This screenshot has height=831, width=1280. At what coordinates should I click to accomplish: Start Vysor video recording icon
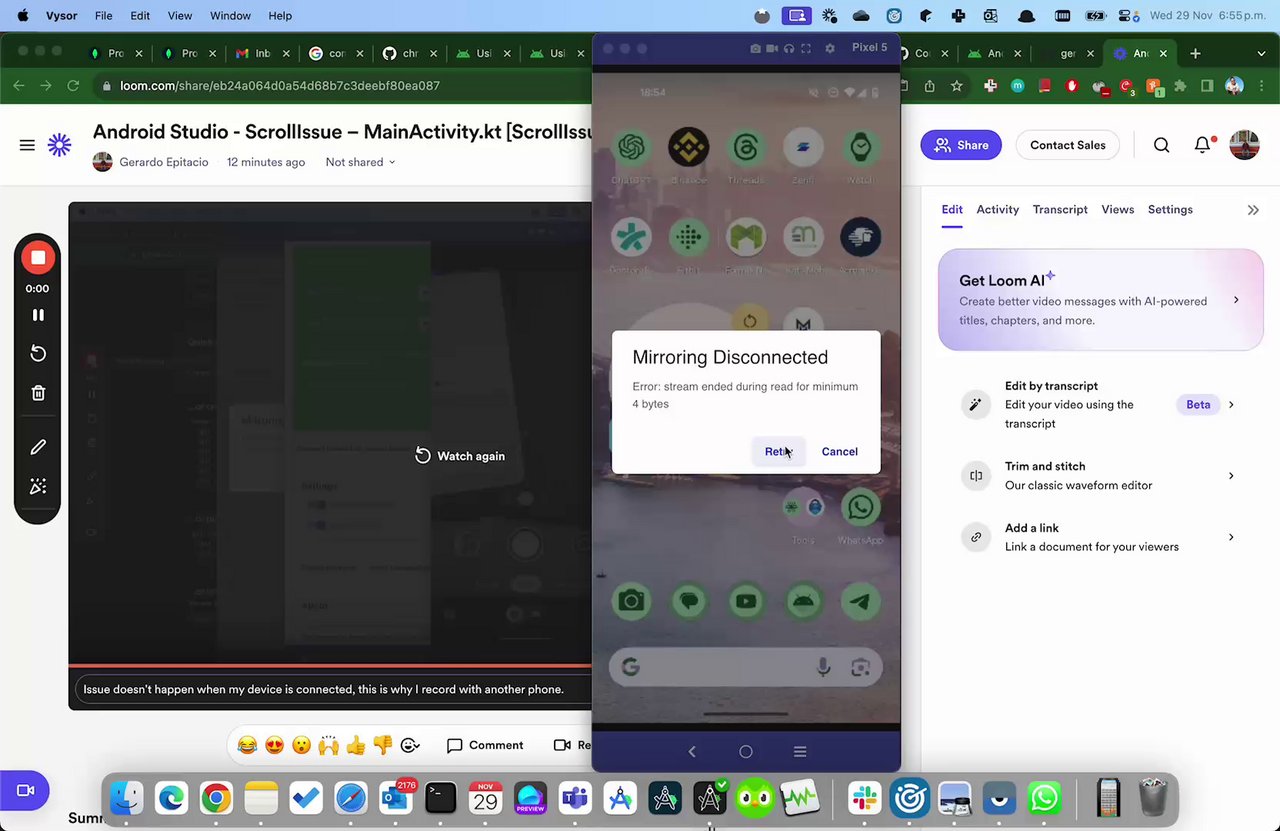click(x=772, y=48)
